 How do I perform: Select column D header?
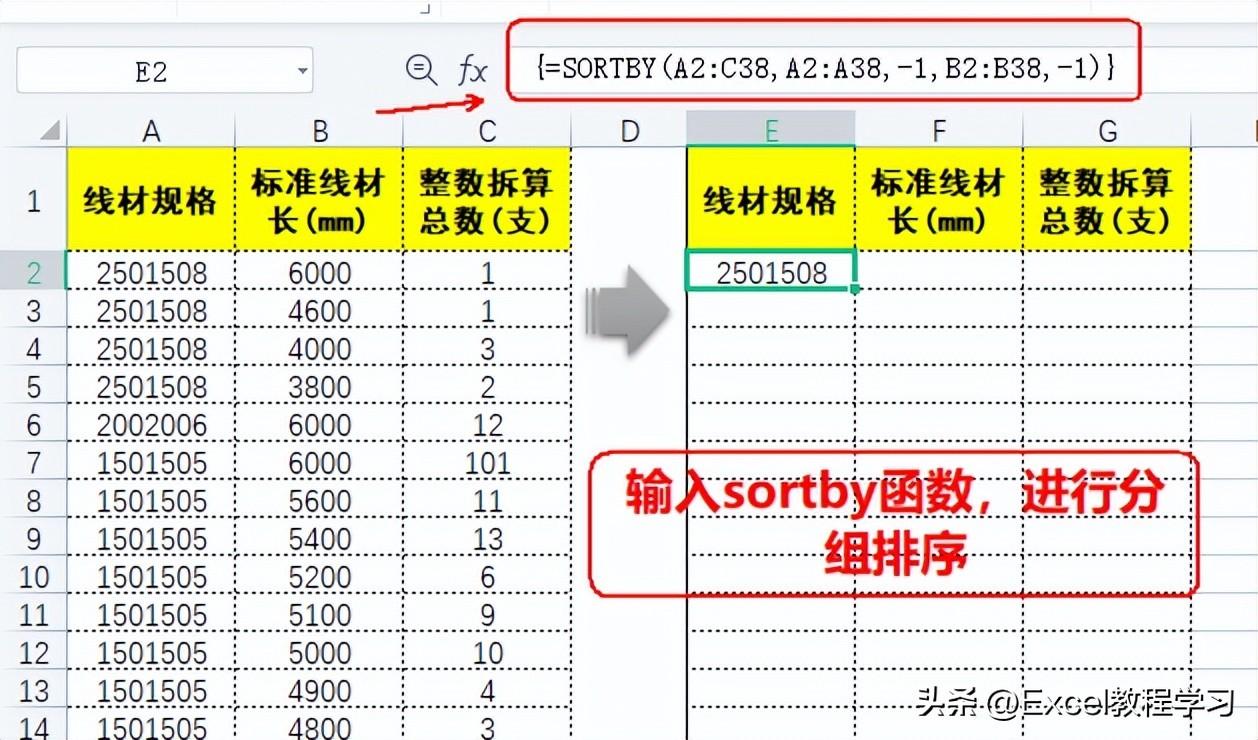pos(629,131)
